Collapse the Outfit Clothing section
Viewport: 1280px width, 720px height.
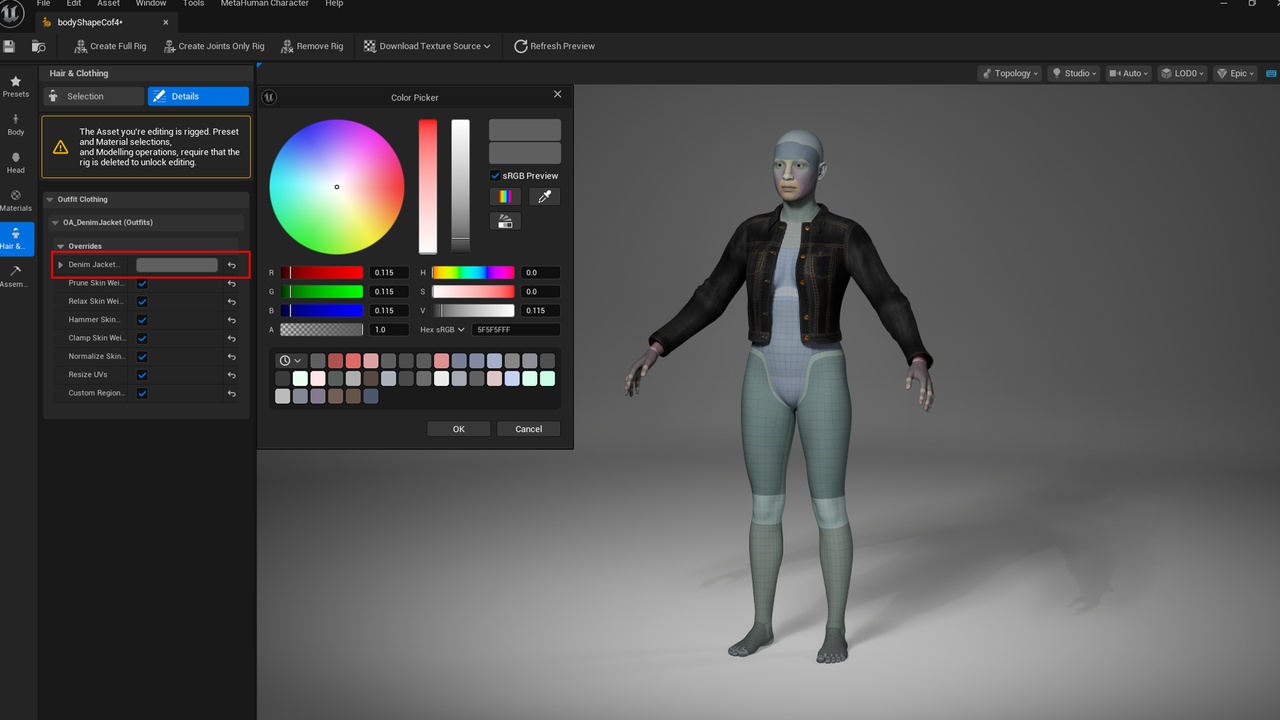(x=51, y=199)
